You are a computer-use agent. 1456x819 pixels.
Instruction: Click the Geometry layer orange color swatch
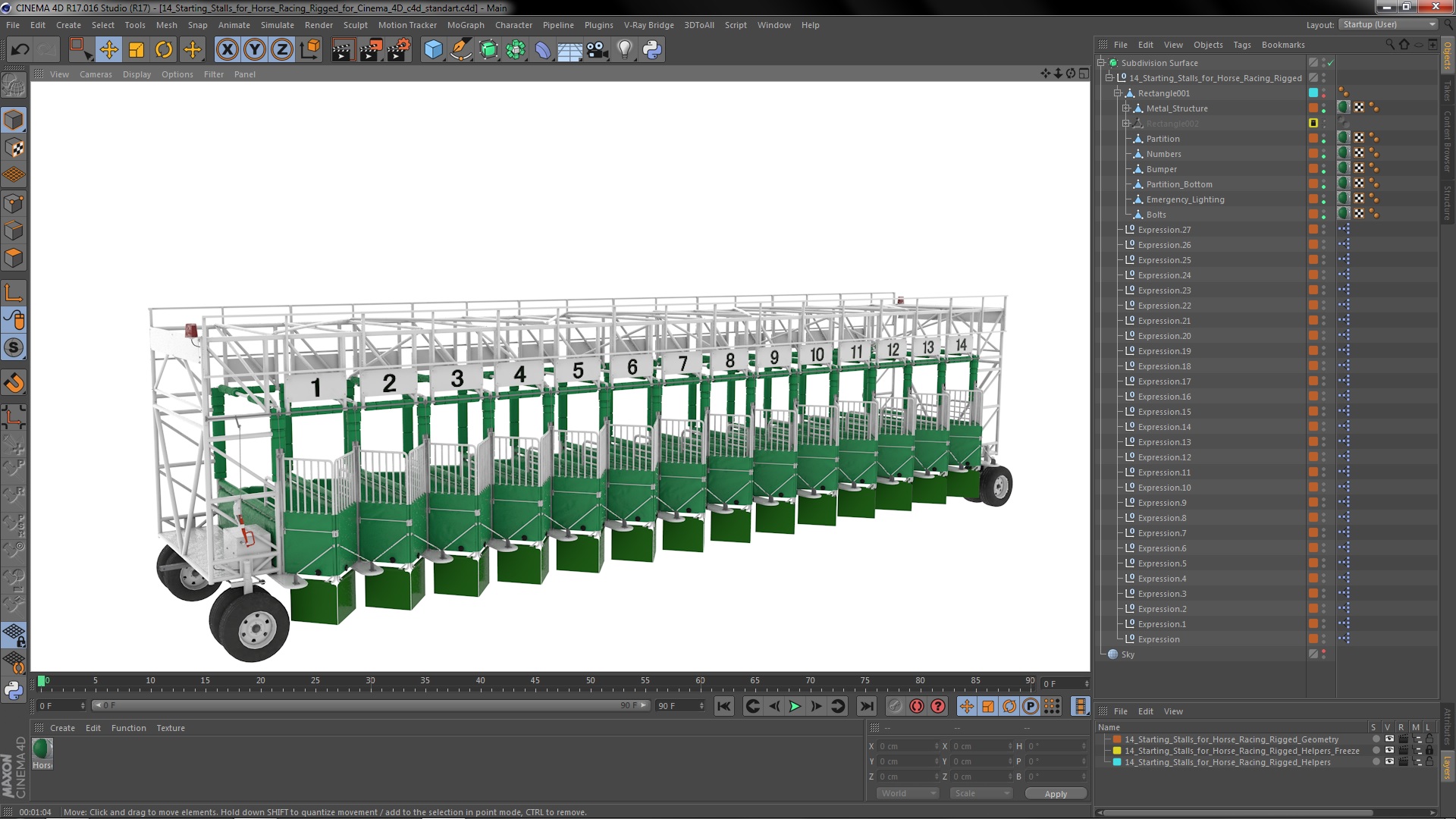pyautogui.click(x=1117, y=739)
